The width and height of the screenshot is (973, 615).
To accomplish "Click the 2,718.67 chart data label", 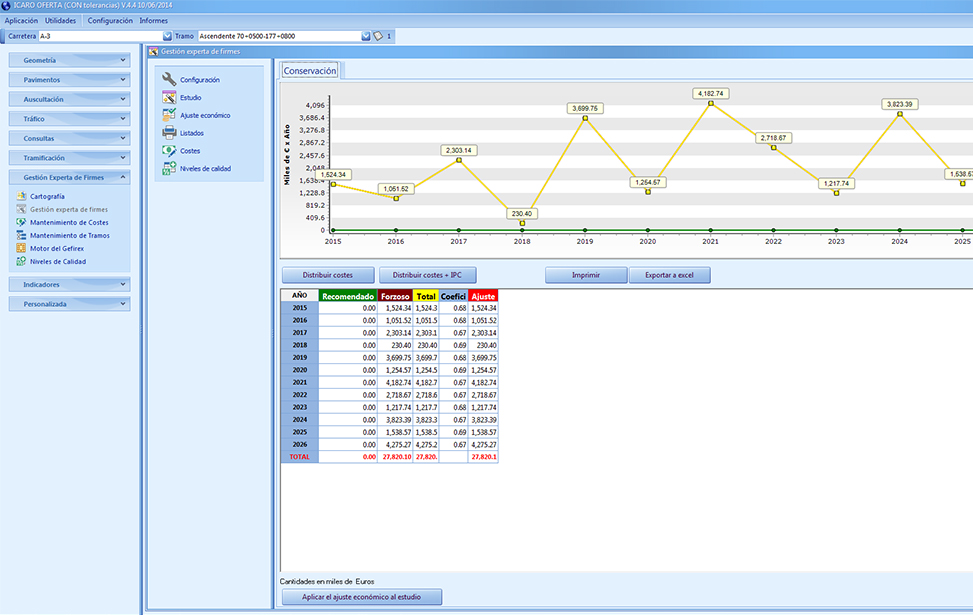I will coord(773,138).
